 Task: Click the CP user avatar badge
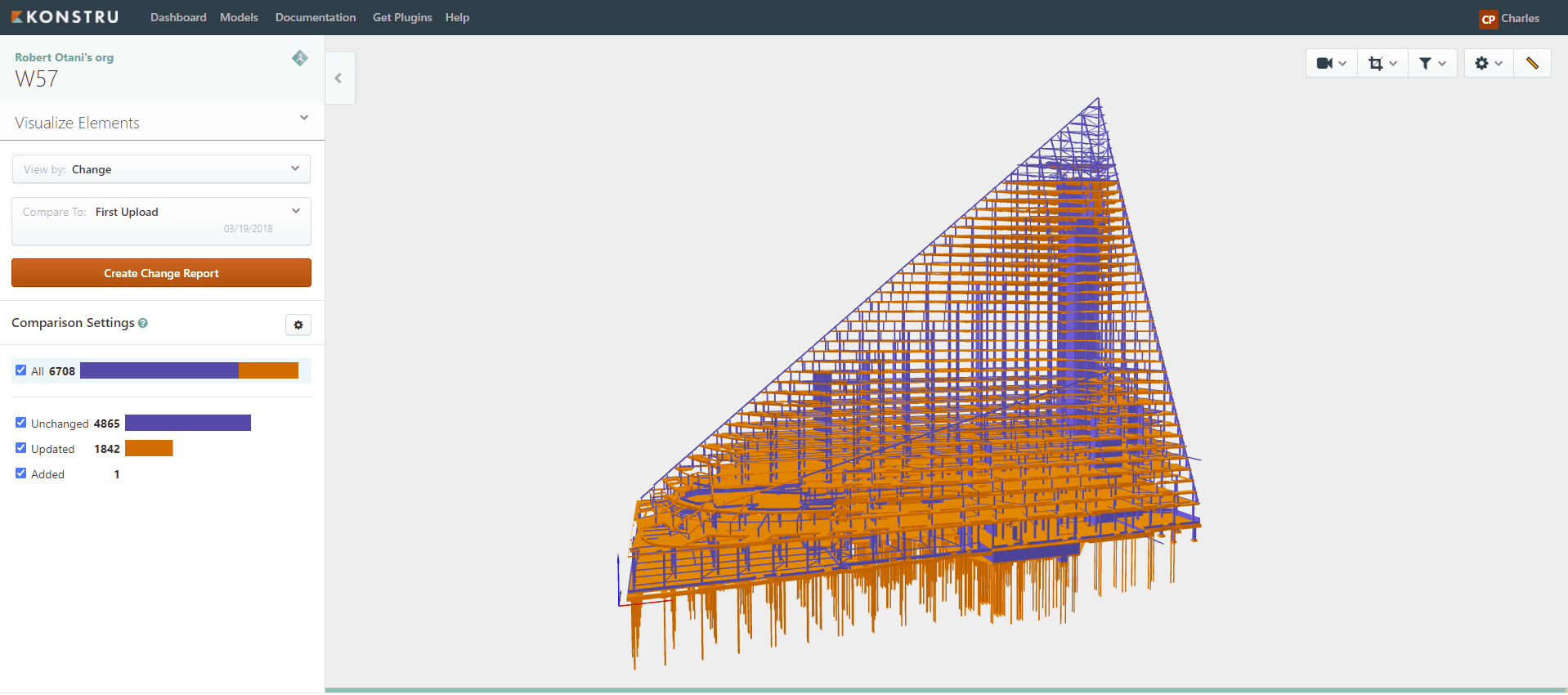[x=1488, y=19]
